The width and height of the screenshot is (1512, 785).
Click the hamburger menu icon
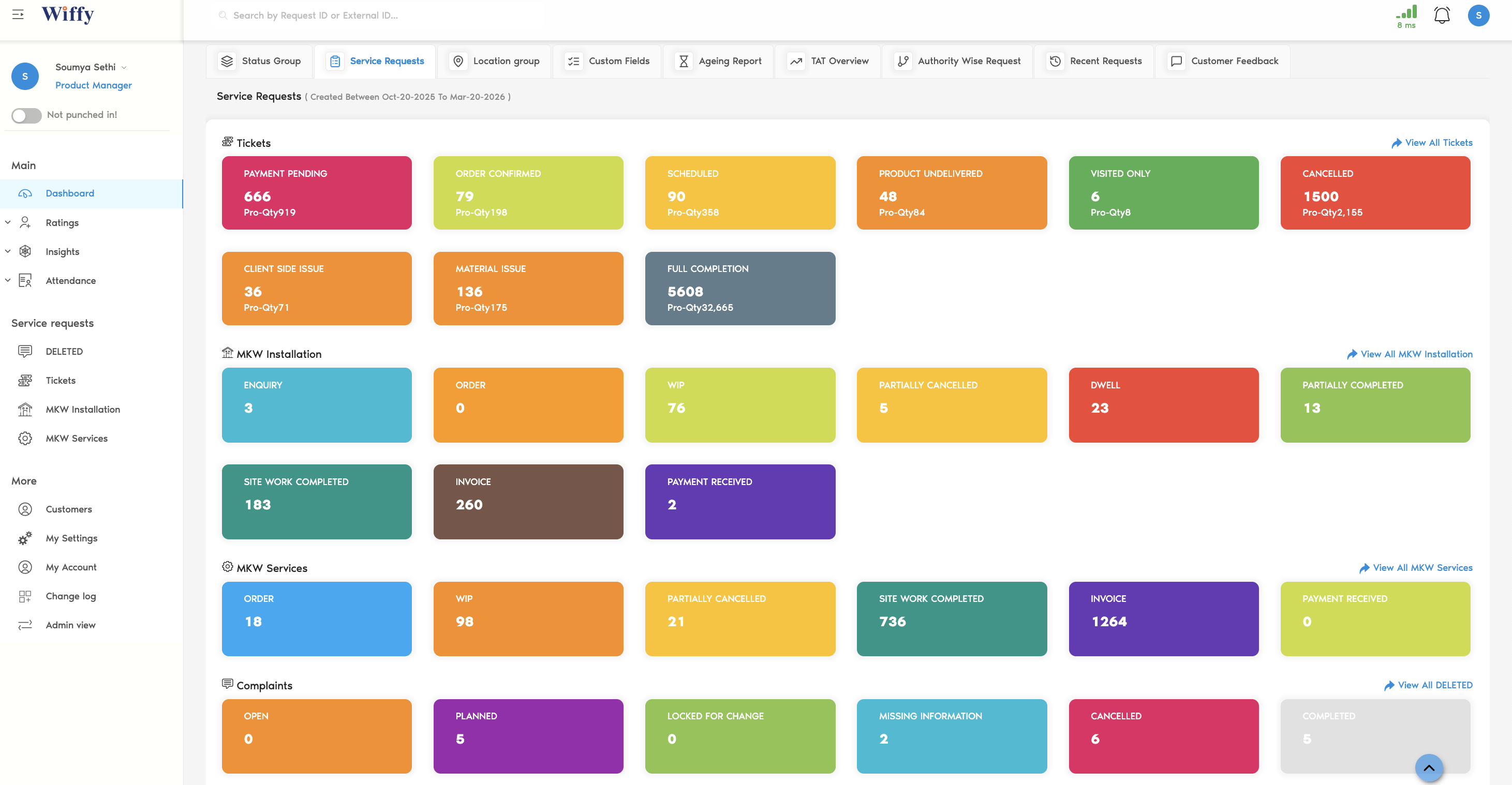(18, 14)
